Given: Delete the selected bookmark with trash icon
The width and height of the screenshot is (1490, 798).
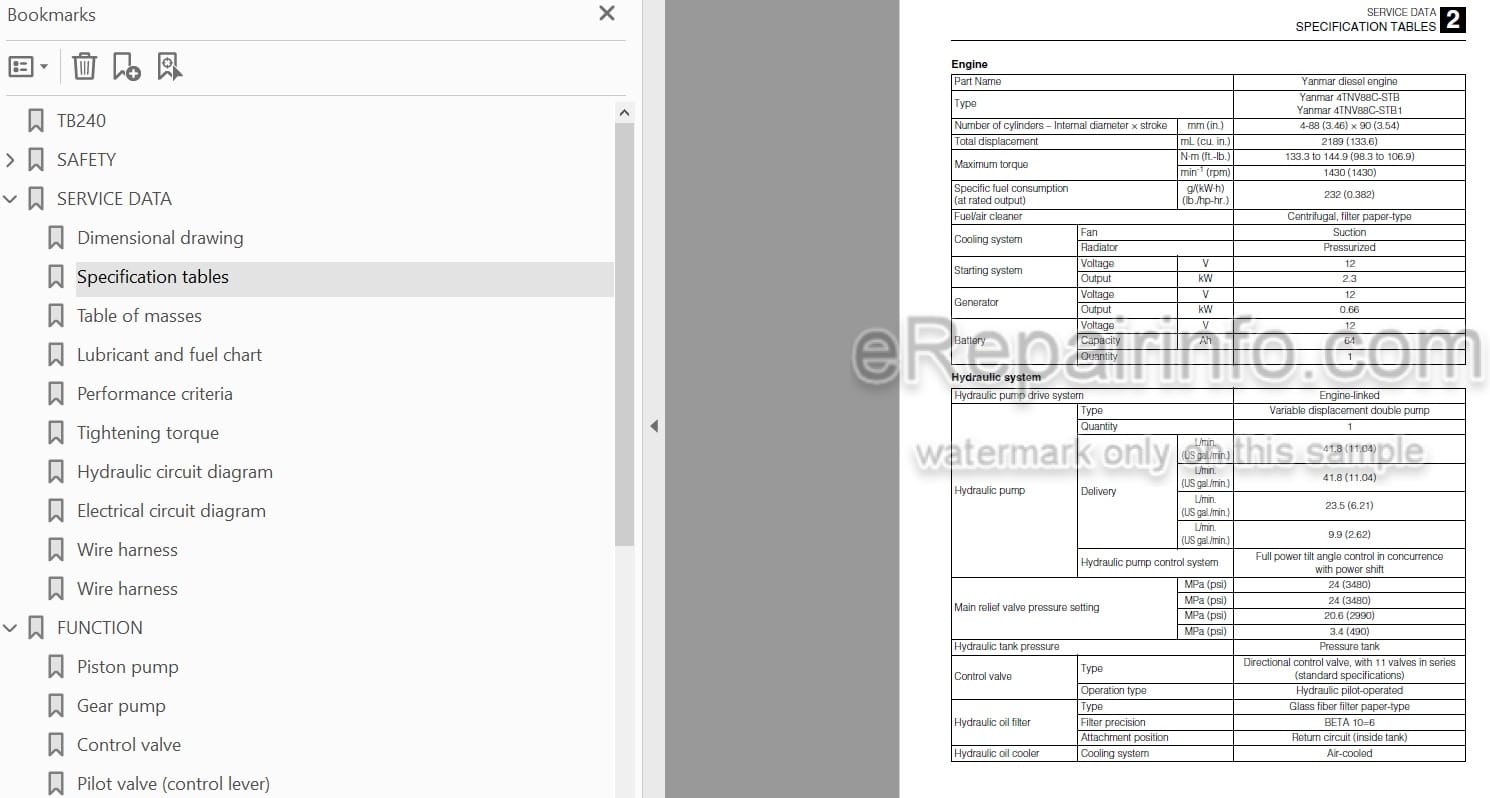Looking at the screenshot, I should point(84,67).
